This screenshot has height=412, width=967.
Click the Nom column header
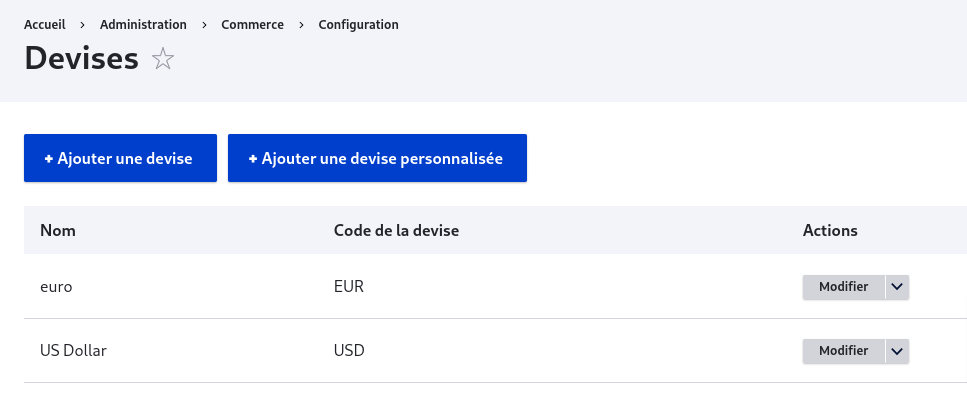pyautogui.click(x=58, y=231)
